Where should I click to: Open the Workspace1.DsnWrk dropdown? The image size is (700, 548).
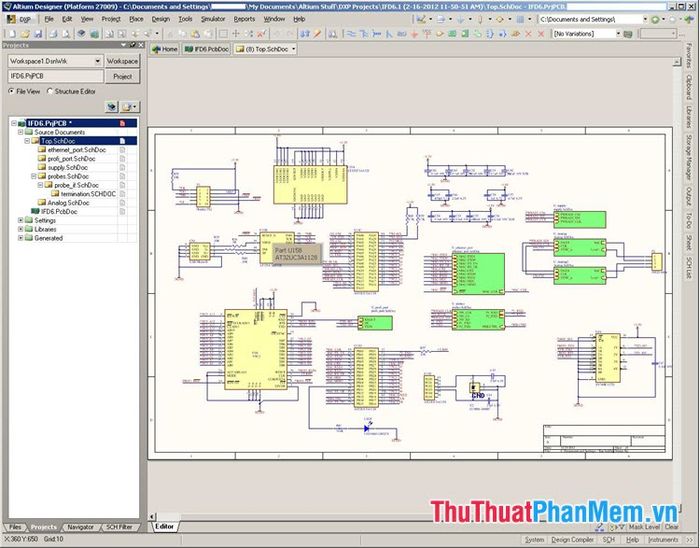click(x=98, y=61)
